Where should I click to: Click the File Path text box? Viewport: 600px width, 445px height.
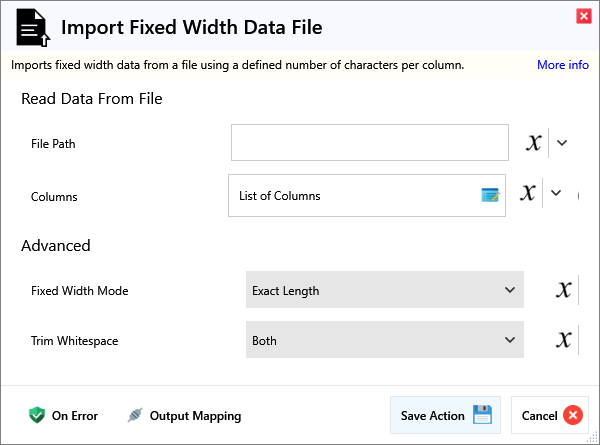[x=369, y=143]
